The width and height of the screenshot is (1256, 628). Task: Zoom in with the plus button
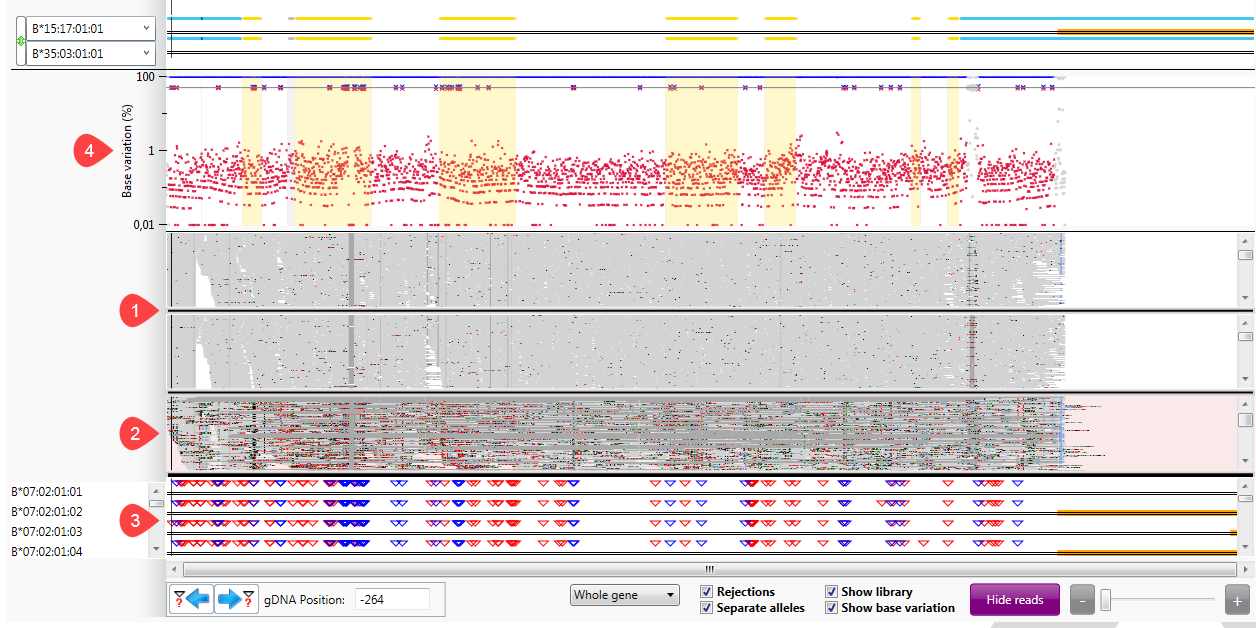[1236, 600]
